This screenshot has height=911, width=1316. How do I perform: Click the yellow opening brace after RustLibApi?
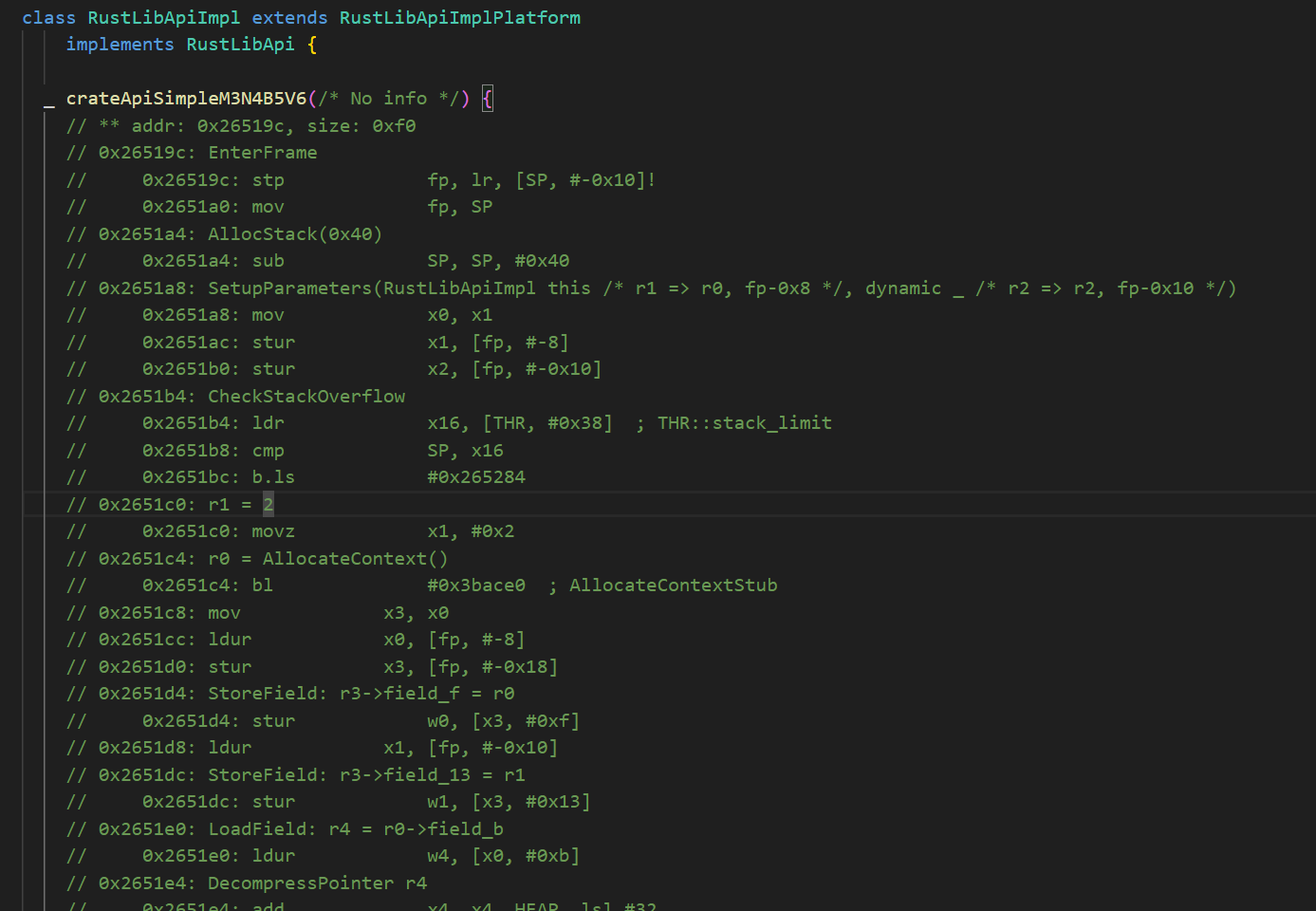coord(312,45)
